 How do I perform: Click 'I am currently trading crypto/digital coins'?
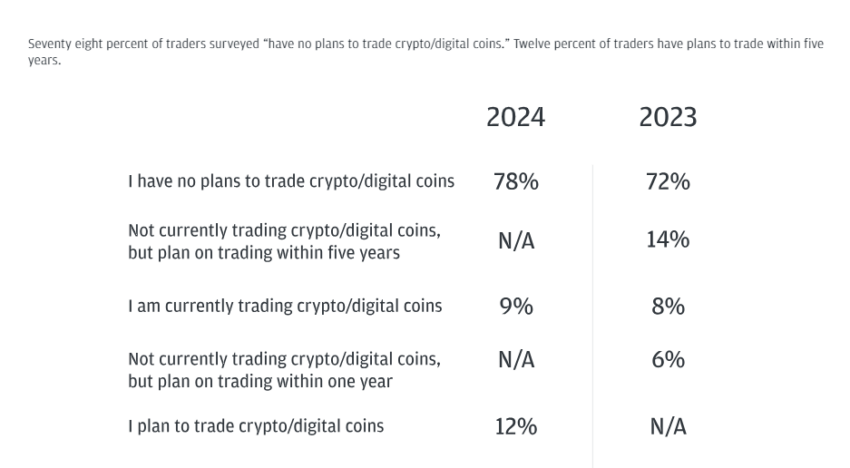coord(285,306)
